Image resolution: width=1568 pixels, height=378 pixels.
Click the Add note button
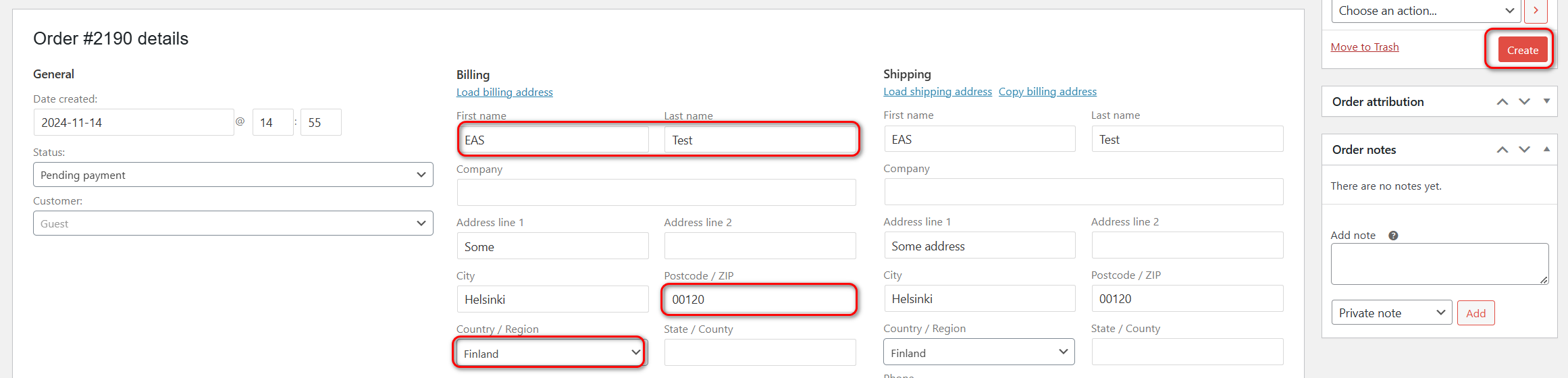click(x=1475, y=313)
